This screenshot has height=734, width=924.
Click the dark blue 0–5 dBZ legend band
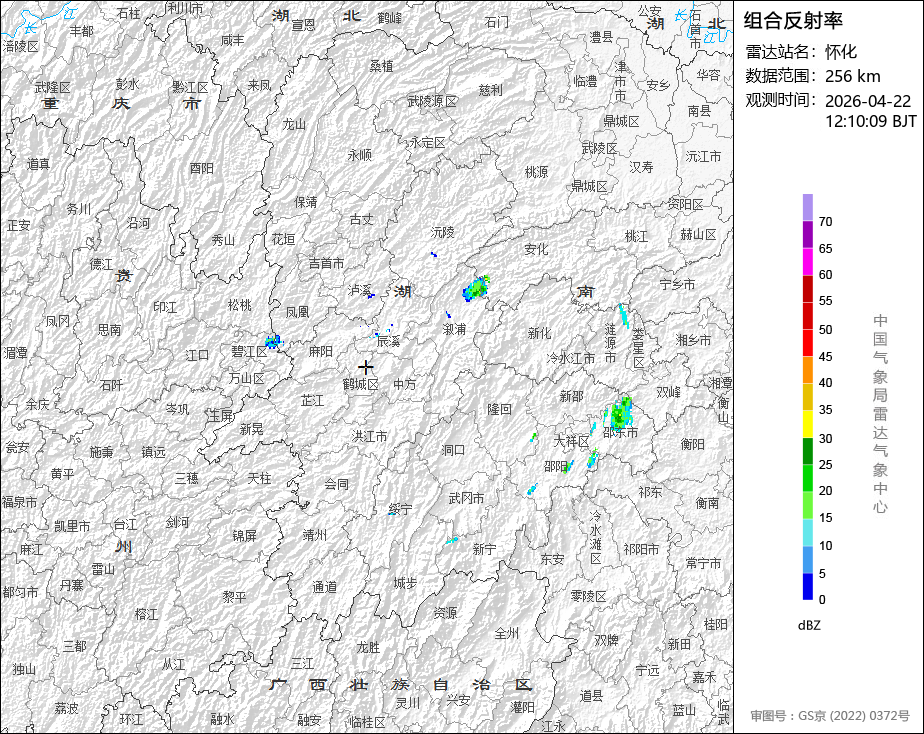coord(807,587)
